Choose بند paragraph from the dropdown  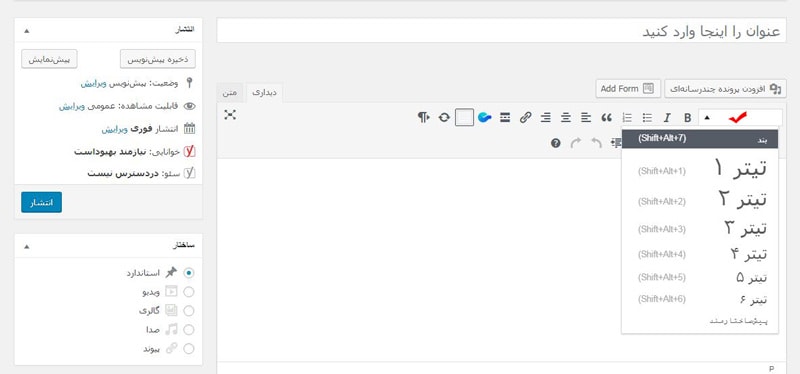click(700, 139)
